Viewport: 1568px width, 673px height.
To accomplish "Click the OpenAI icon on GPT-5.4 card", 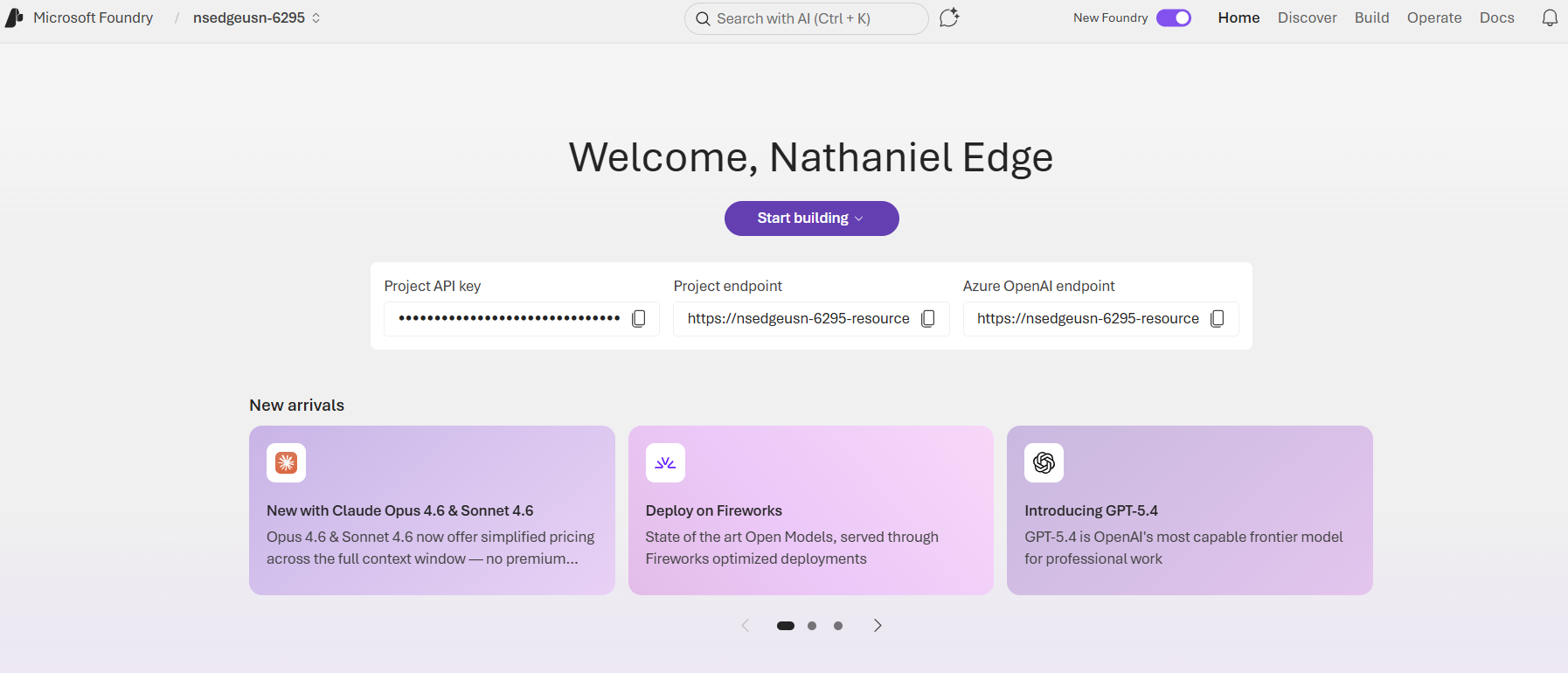I will [x=1044, y=462].
